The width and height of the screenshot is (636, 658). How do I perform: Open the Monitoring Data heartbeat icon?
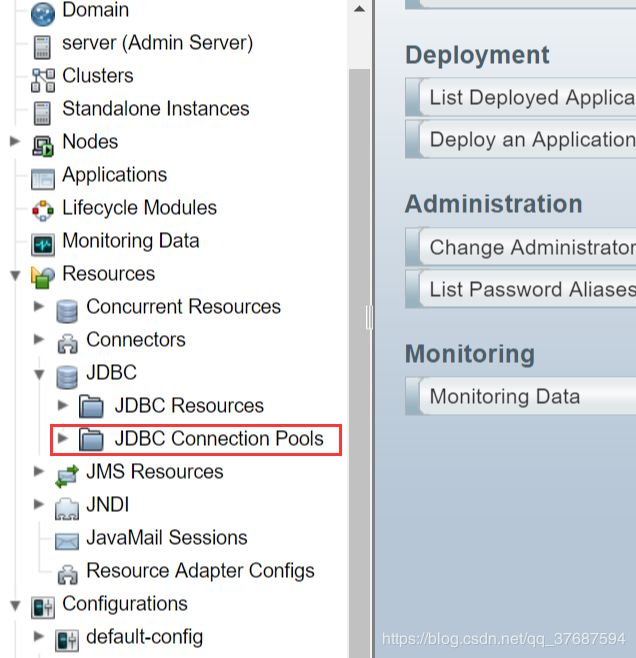[x=42, y=245]
